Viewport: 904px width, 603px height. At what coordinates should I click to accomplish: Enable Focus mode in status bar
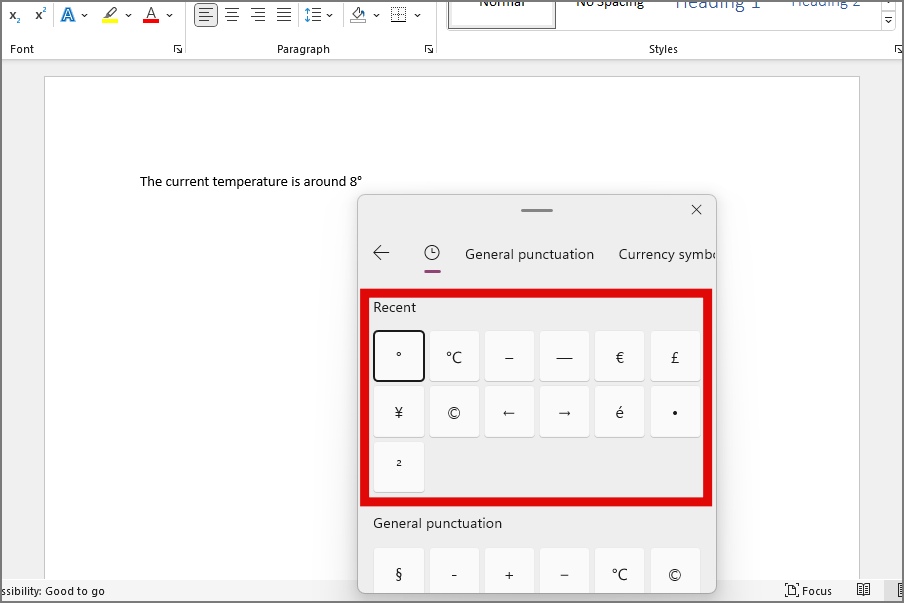(808, 590)
